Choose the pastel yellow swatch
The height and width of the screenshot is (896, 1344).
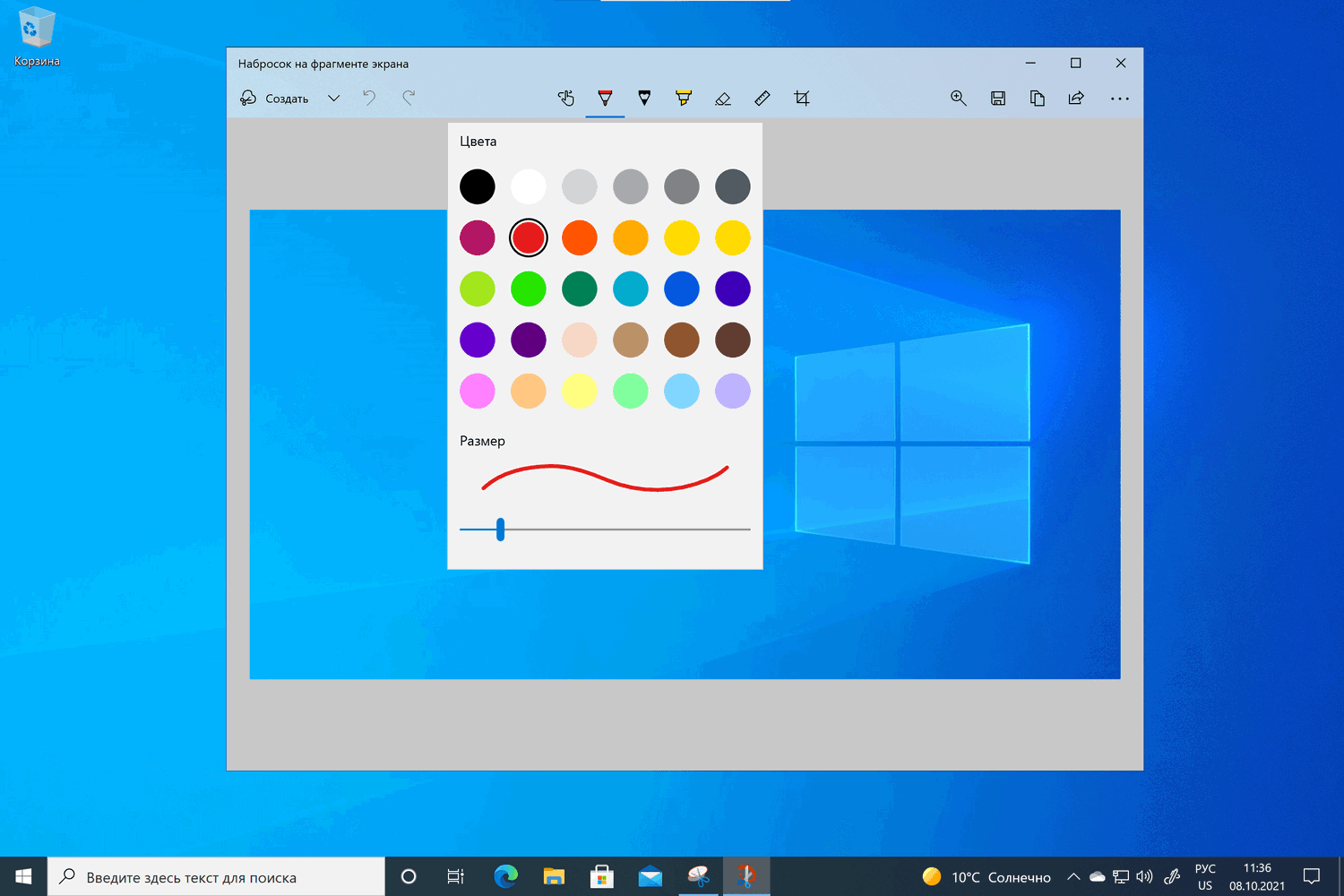pos(580,391)
